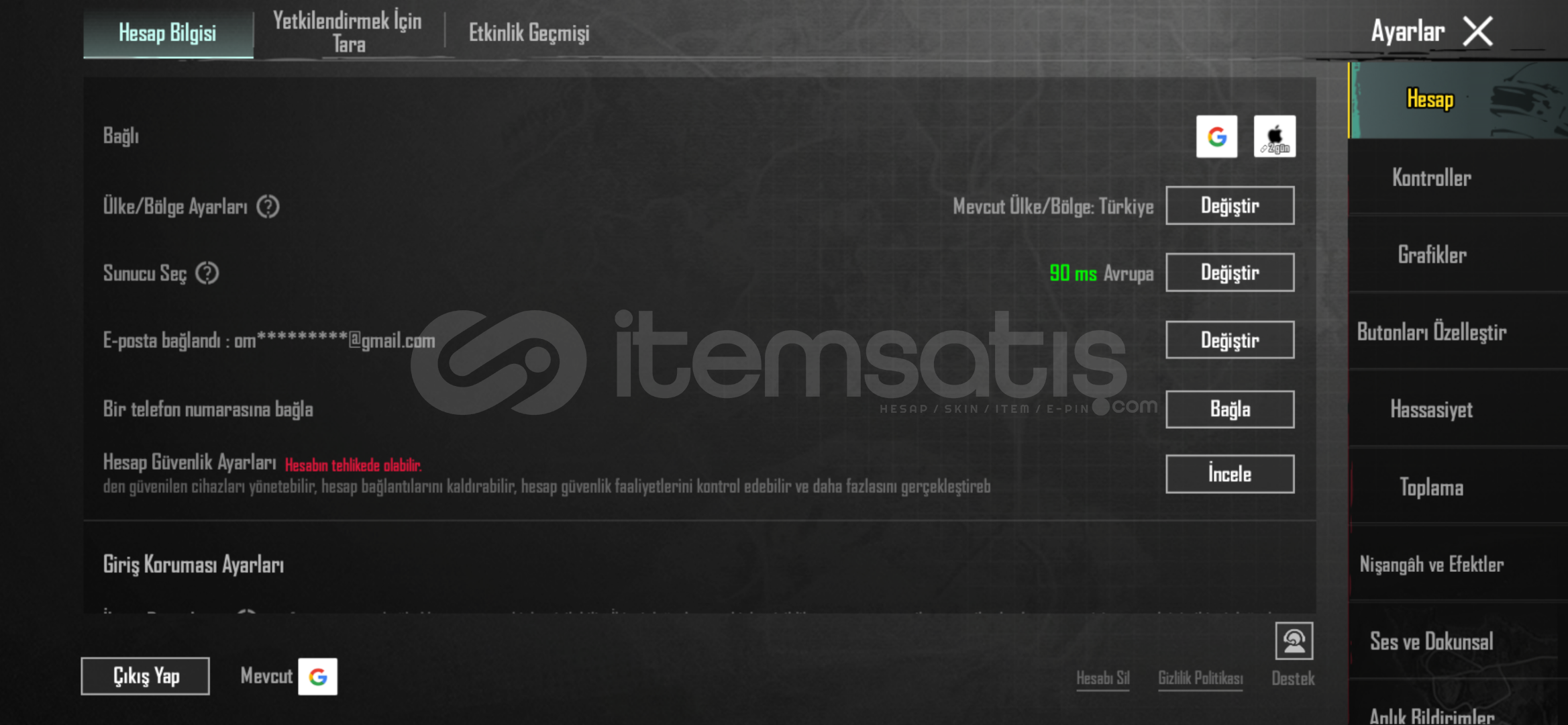Review account security with İncele

1230,474
